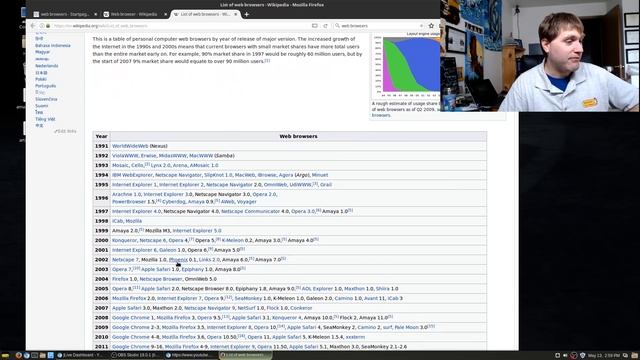This screenshot has width=640, height=360.
Task: Click the wikipedia.org URL address field
Action: 180,26
